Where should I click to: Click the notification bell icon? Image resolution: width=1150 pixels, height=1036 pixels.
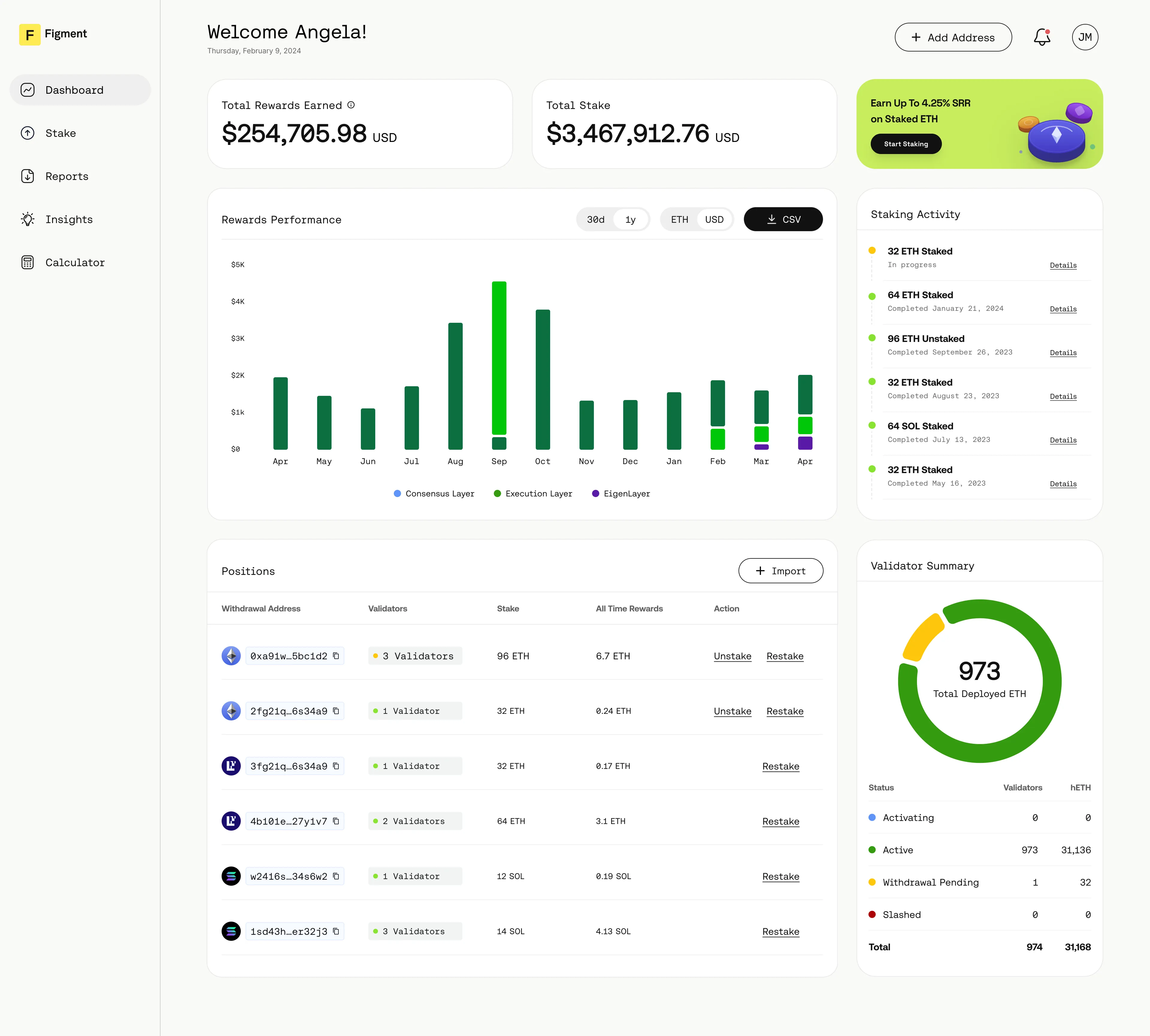(1042, 37)
